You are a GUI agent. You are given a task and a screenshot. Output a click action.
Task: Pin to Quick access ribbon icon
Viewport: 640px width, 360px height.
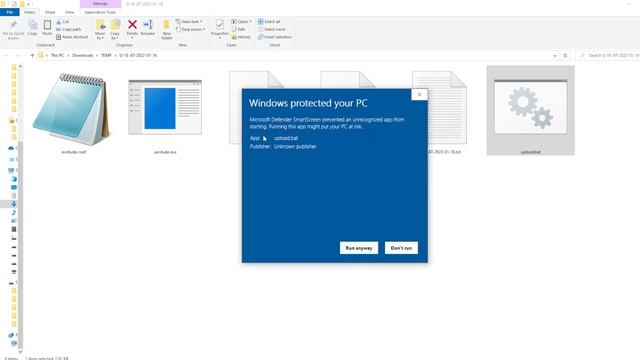coord(13,30)
